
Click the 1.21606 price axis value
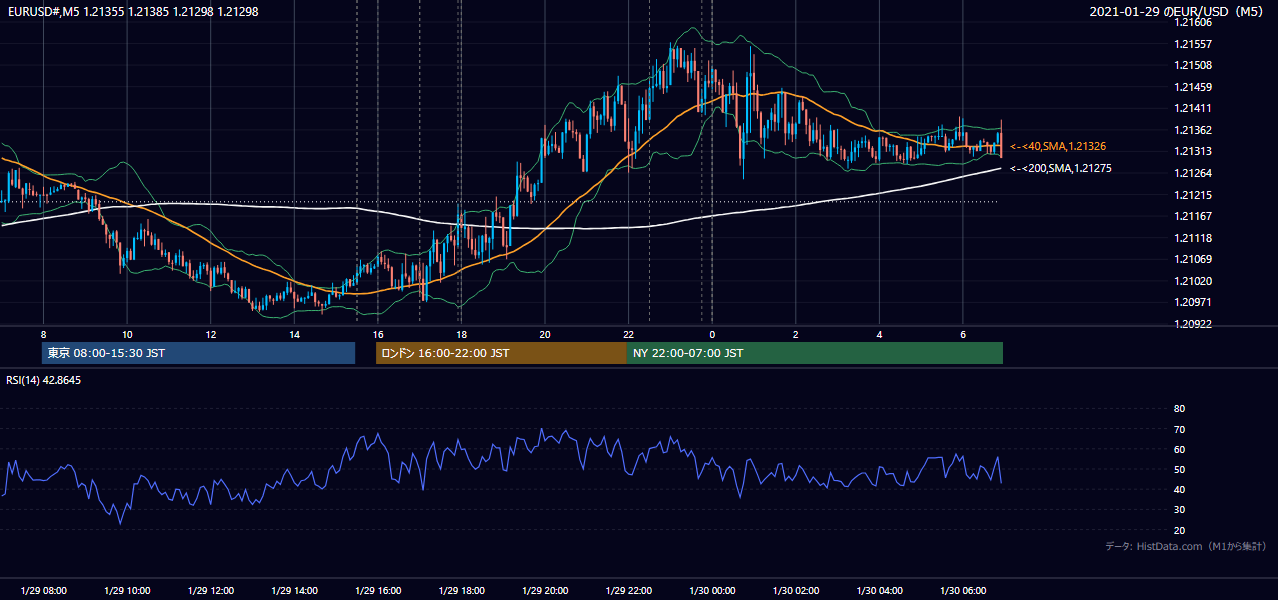pyautogui.click(x=1194, y=22)
